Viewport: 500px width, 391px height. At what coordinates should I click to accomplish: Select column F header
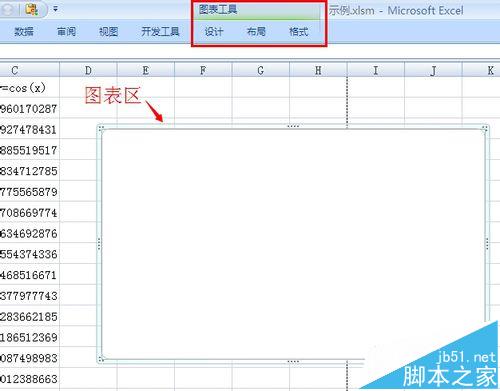coord(203,70)
